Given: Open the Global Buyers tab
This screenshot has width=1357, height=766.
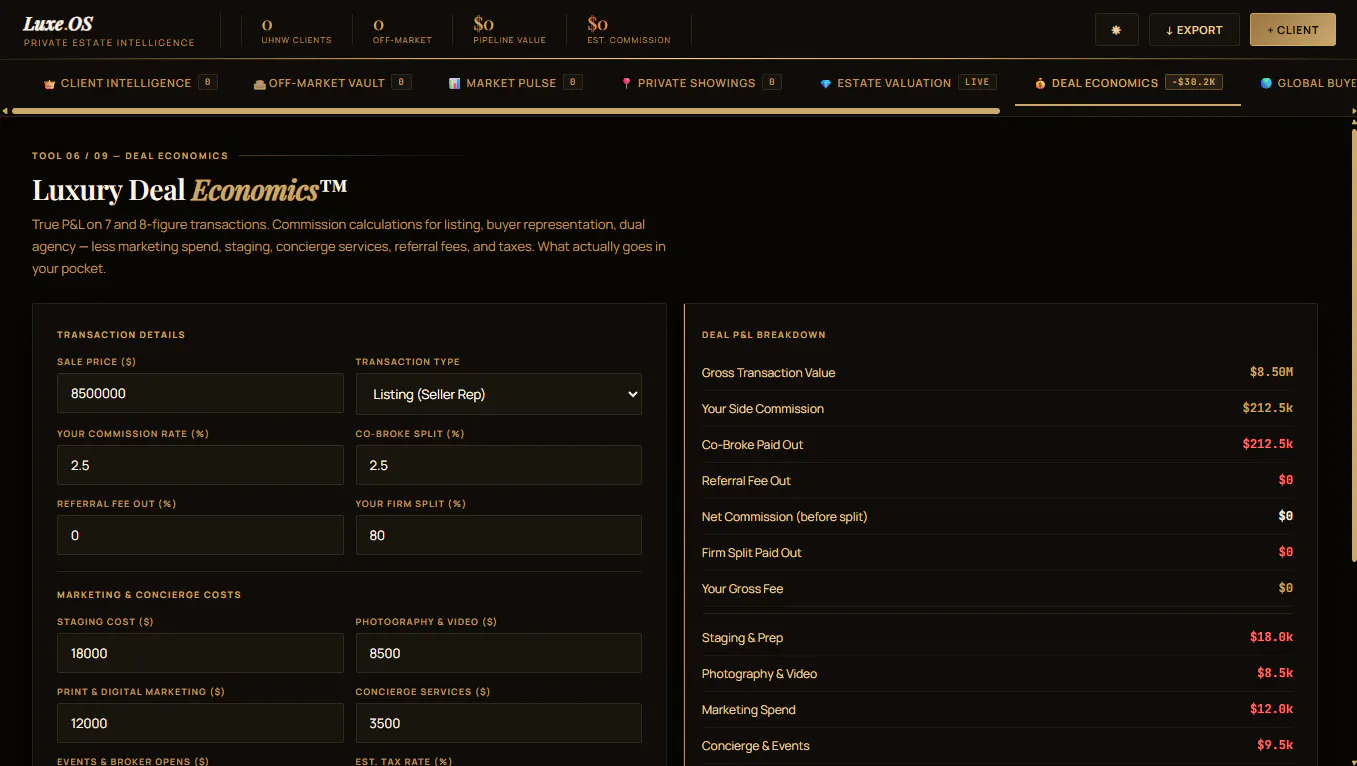Looking at the screenshot, I should click(x=1308, y=83).
